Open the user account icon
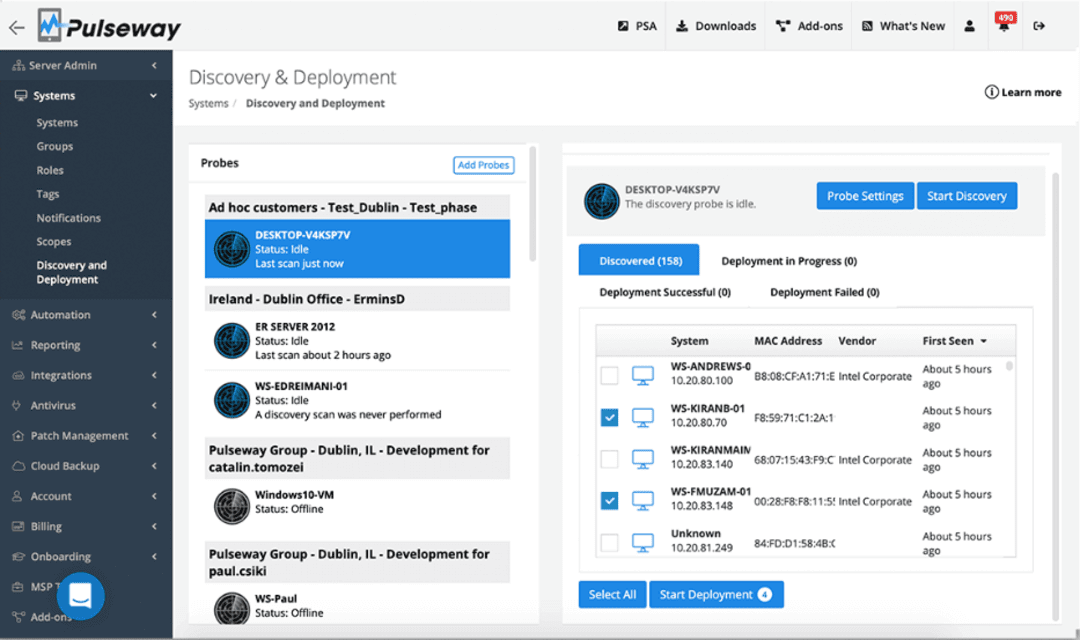Image resolution: width=1080 pixels, height=640 pixels. 968,26
